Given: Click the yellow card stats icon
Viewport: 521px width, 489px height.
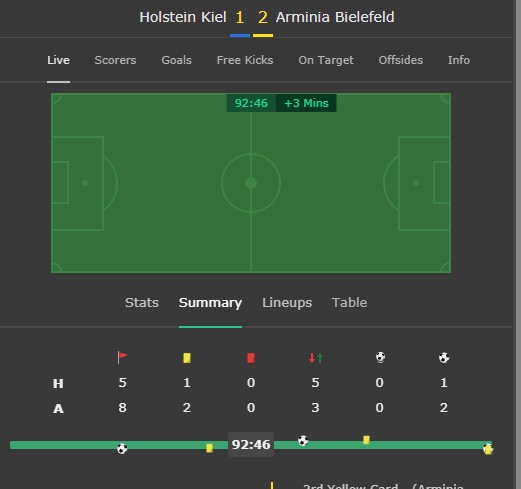Looking at the screenshot, I should pyautogui.click(x=187, y=358).
